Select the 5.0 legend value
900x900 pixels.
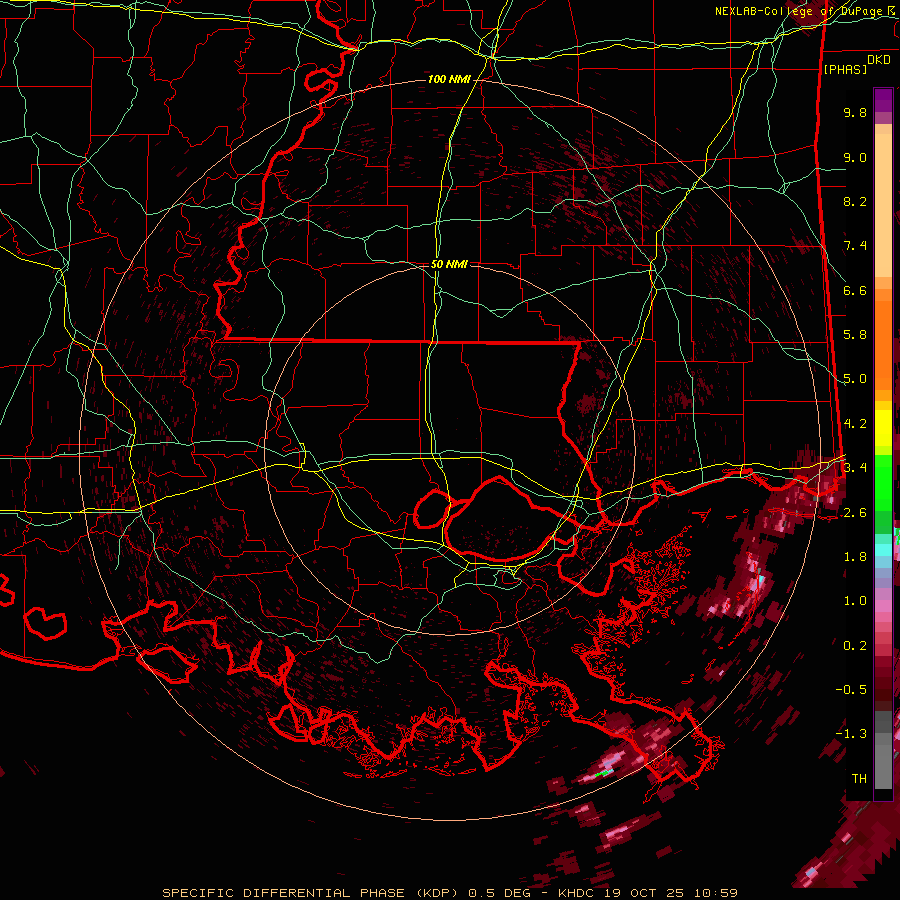[x=855, y=379]
